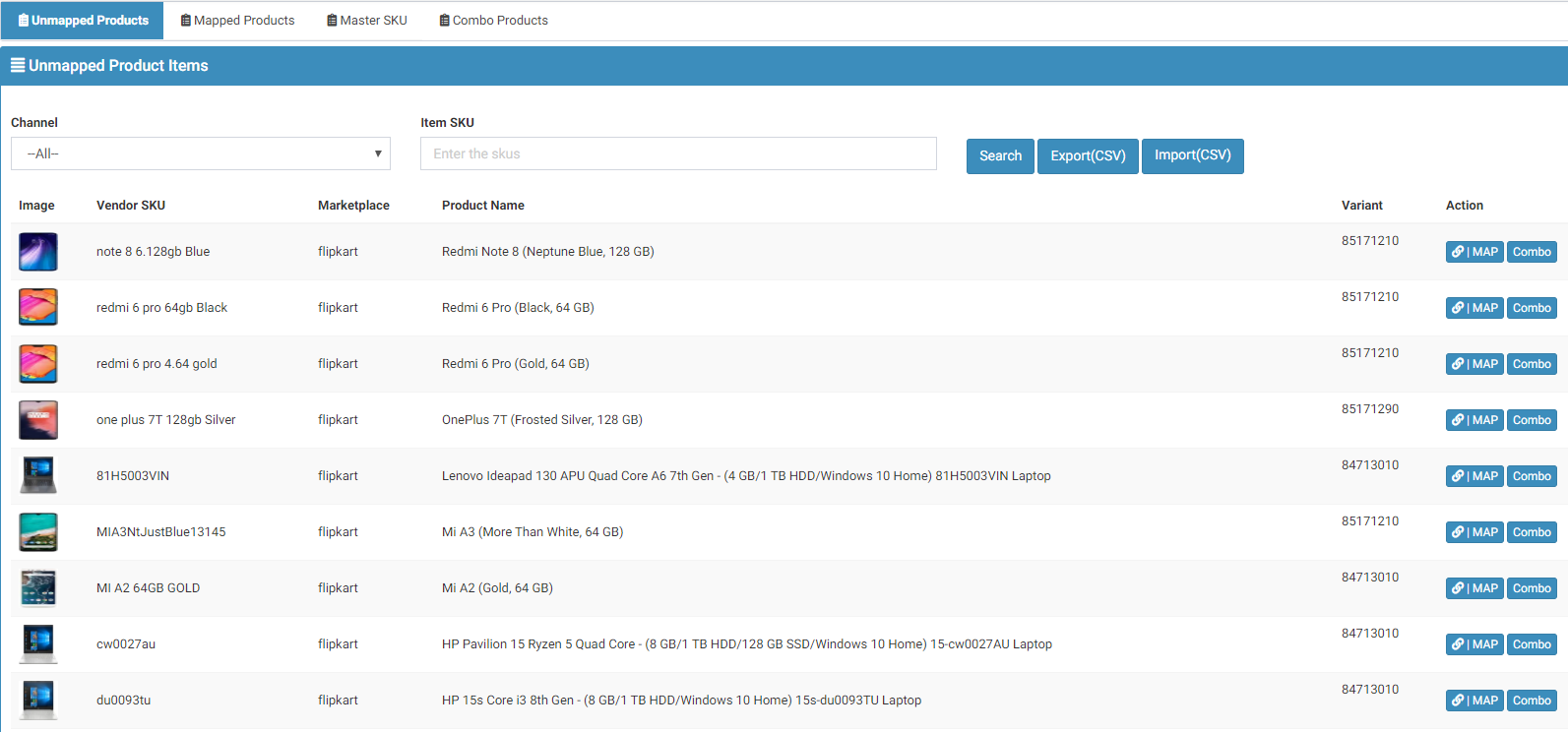Map the Redmi 6 Pro Black item
The width and height of the screenshot is (1568, 732).
point(1474,308)
